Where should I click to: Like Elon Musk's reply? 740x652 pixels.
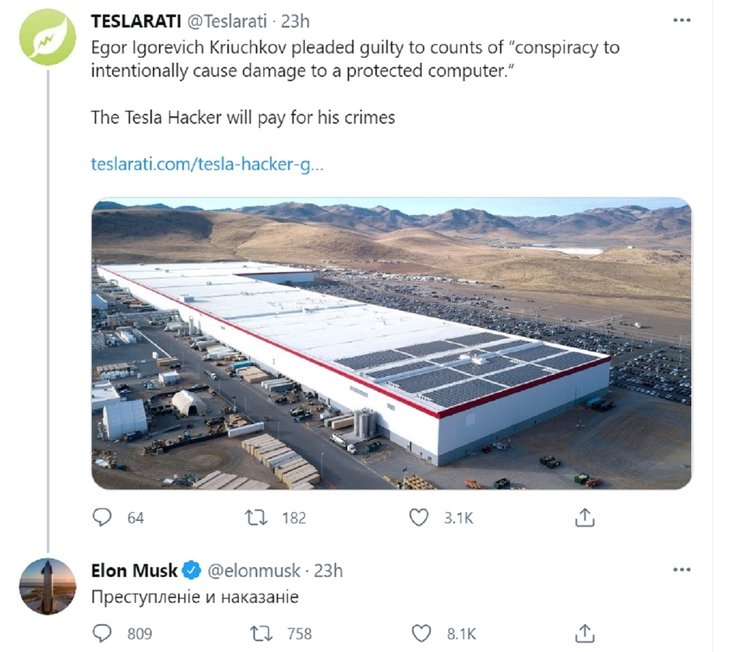[420, 633]
